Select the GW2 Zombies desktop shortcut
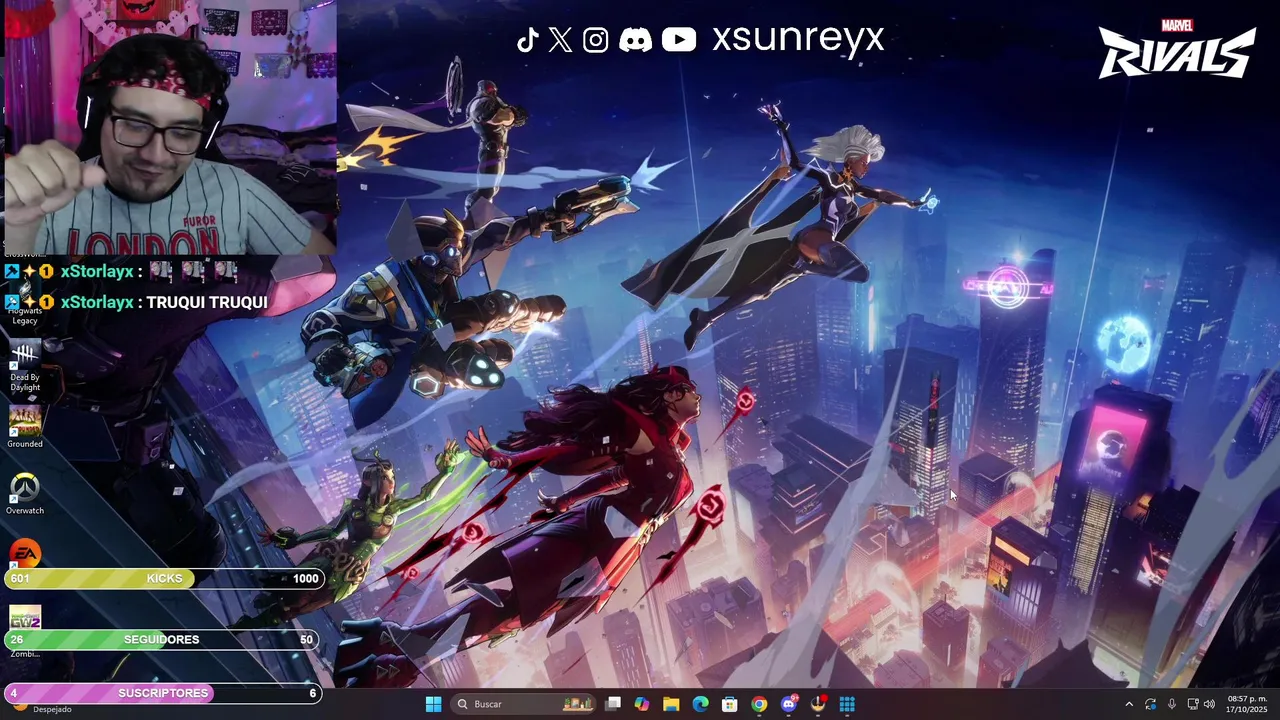Image resolution: width=1280 pixels, height=720 pixels. click(25, 631)
